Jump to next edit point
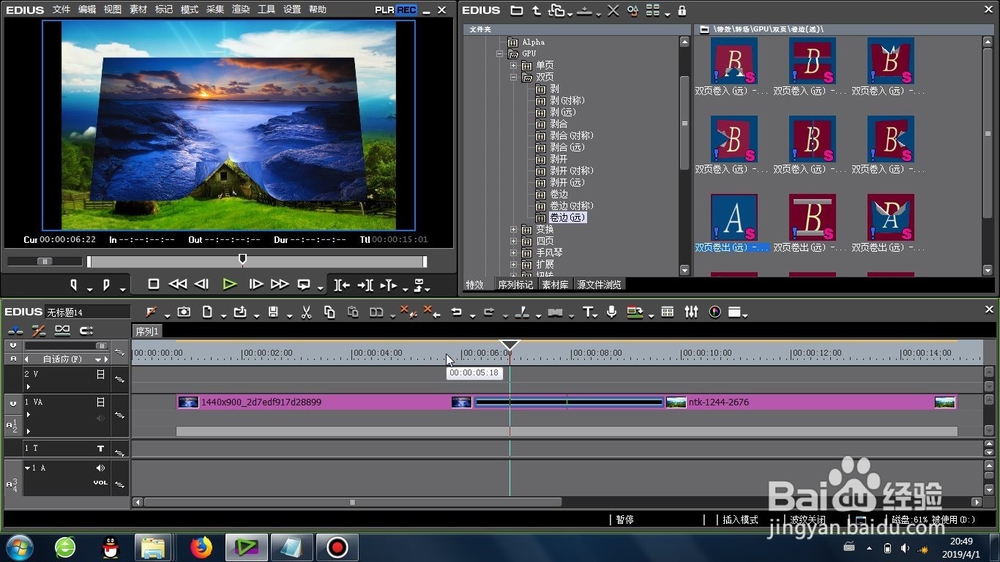This screenshot has width=1000, height=562. tap(365, 285)
